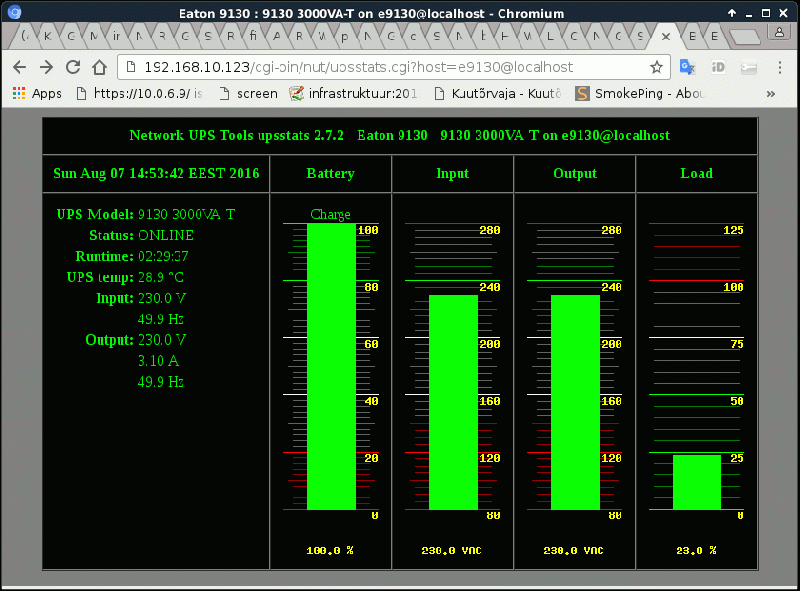Open the iD extension icon
The image size is (800, 591).
click(x=718, y=67)
